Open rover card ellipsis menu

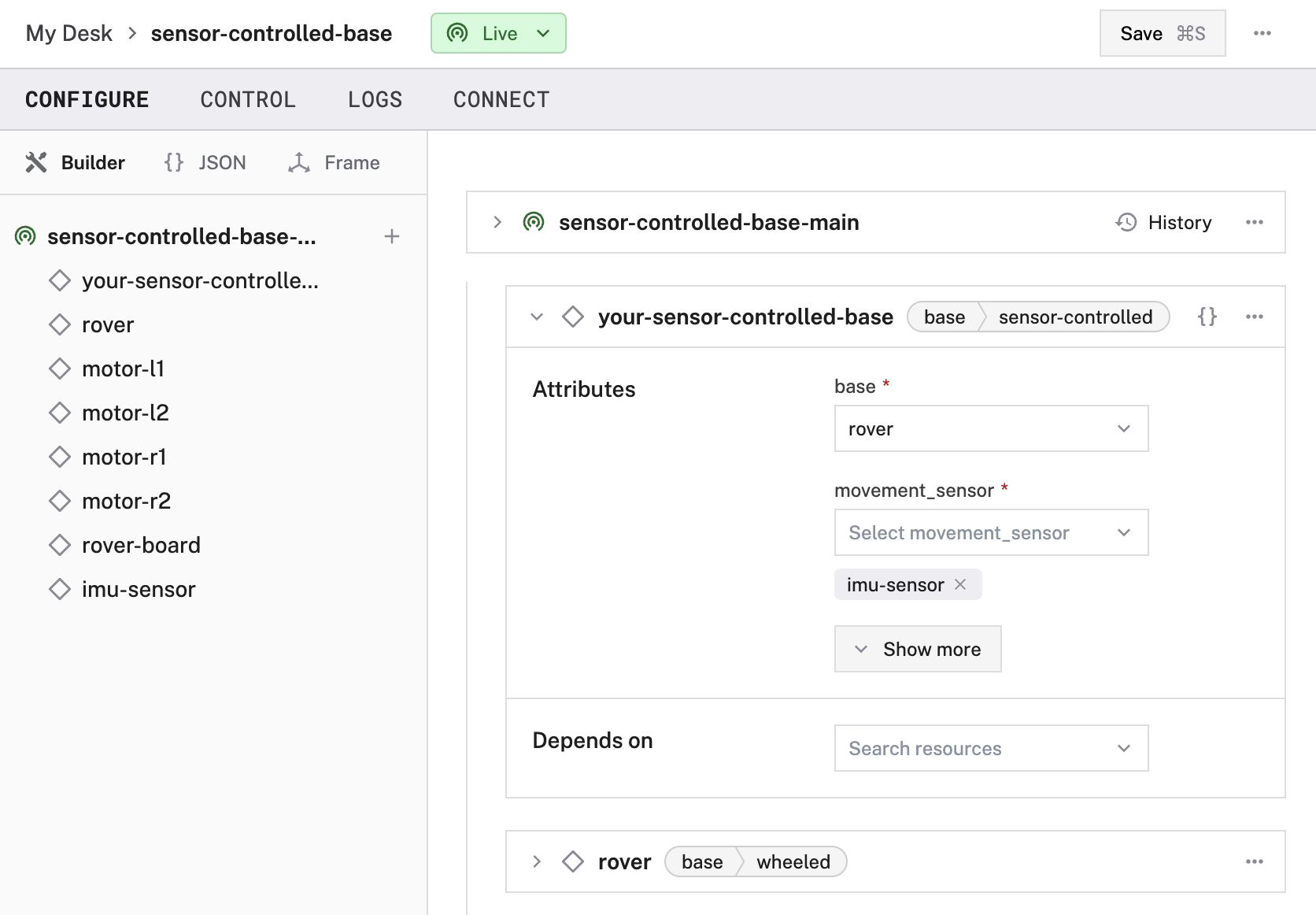click(1254, 861)
